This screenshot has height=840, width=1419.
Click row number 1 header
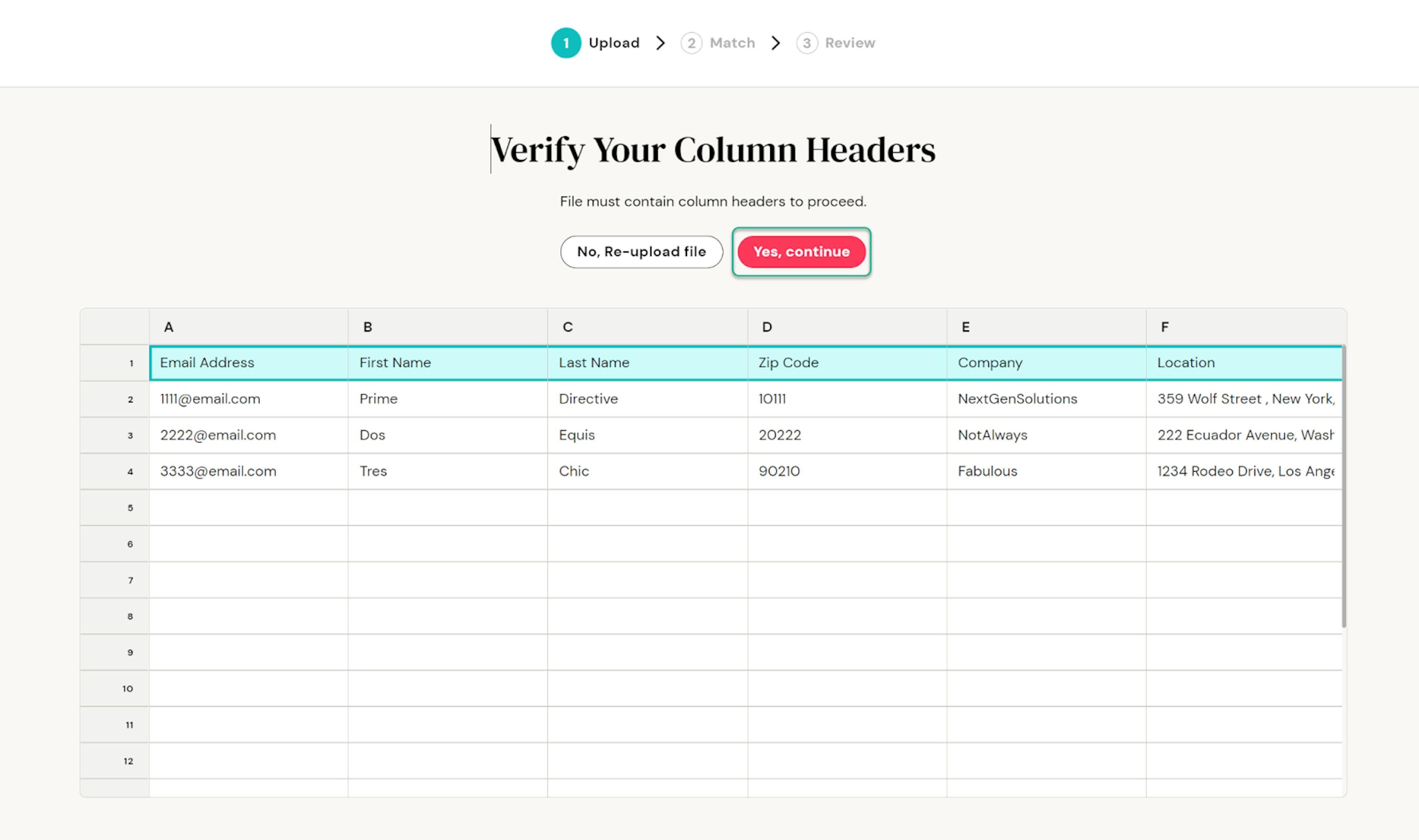click(115, 363)
